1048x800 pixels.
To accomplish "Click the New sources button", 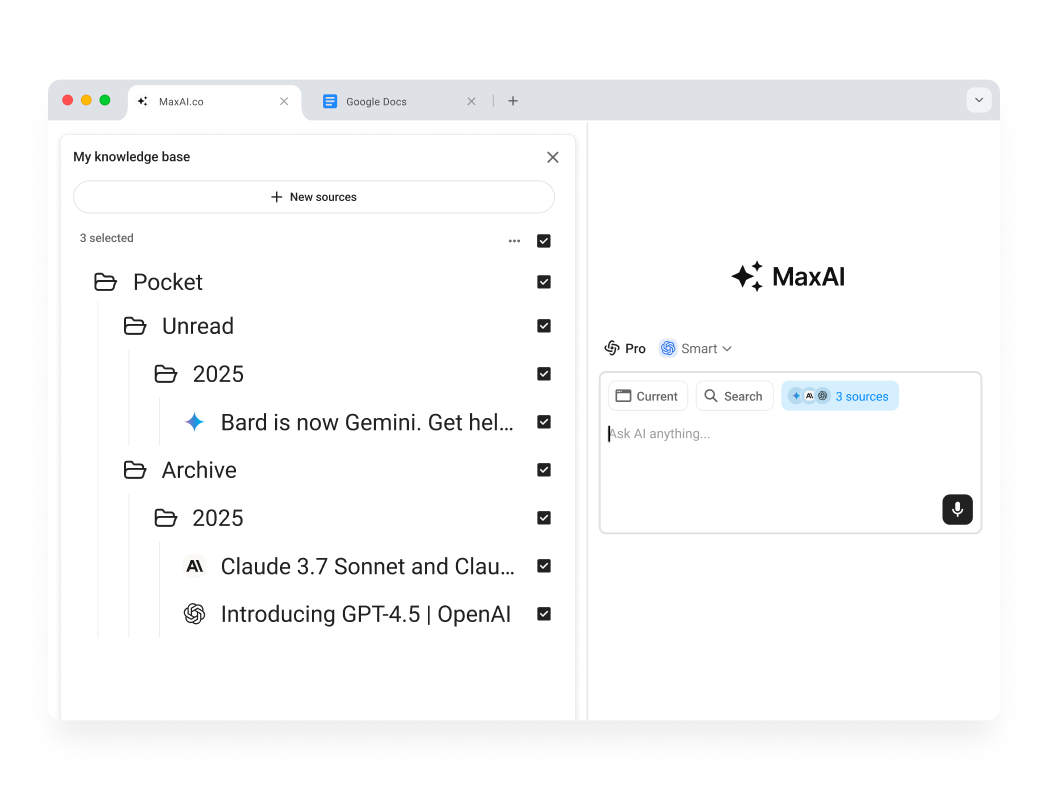I will [x=314, y=196].
